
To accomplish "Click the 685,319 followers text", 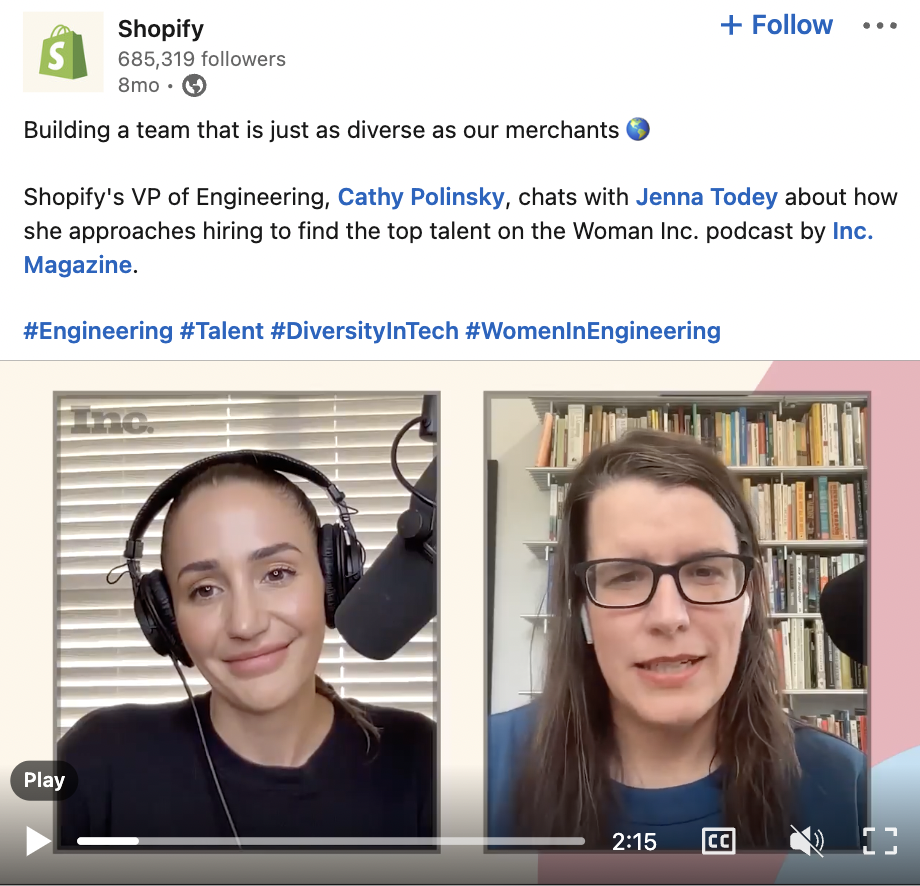I will [x=201, y=59].
